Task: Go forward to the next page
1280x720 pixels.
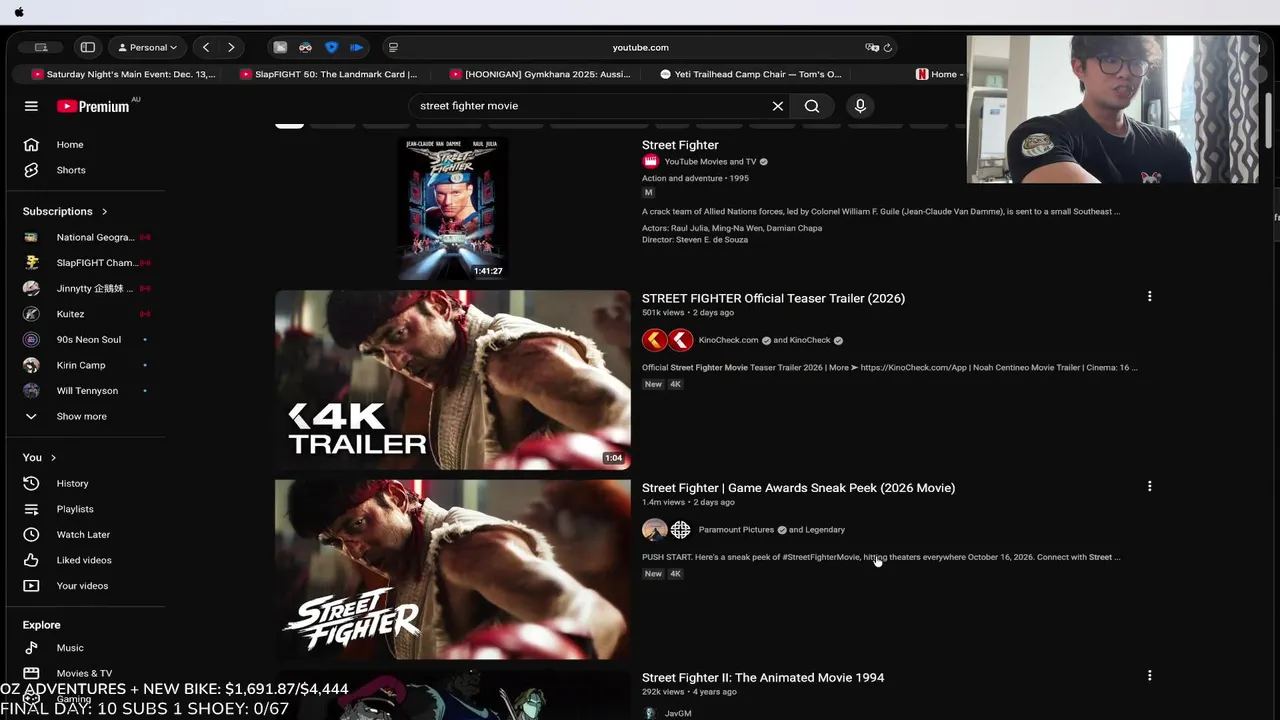Action: 231,47
